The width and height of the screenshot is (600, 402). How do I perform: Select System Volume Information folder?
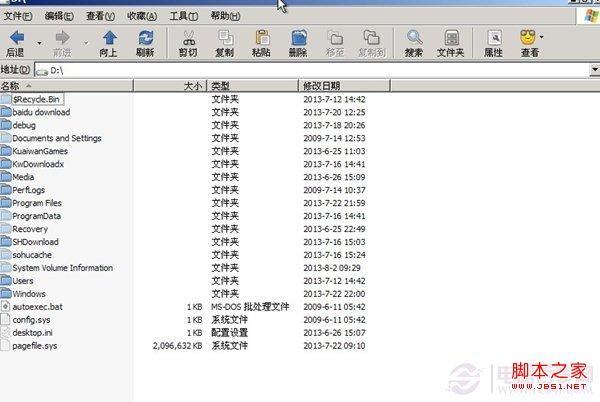coord(63,268)
